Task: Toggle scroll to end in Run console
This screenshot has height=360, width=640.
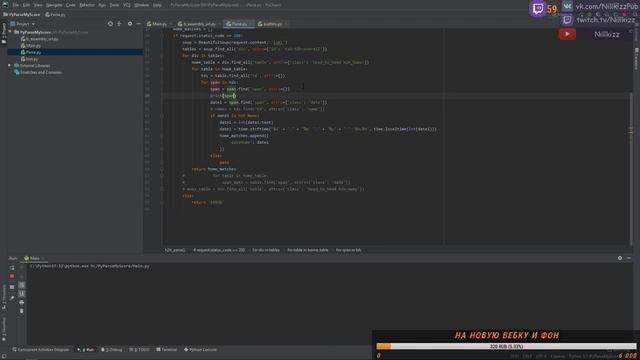Action: [x=22, y=294]
